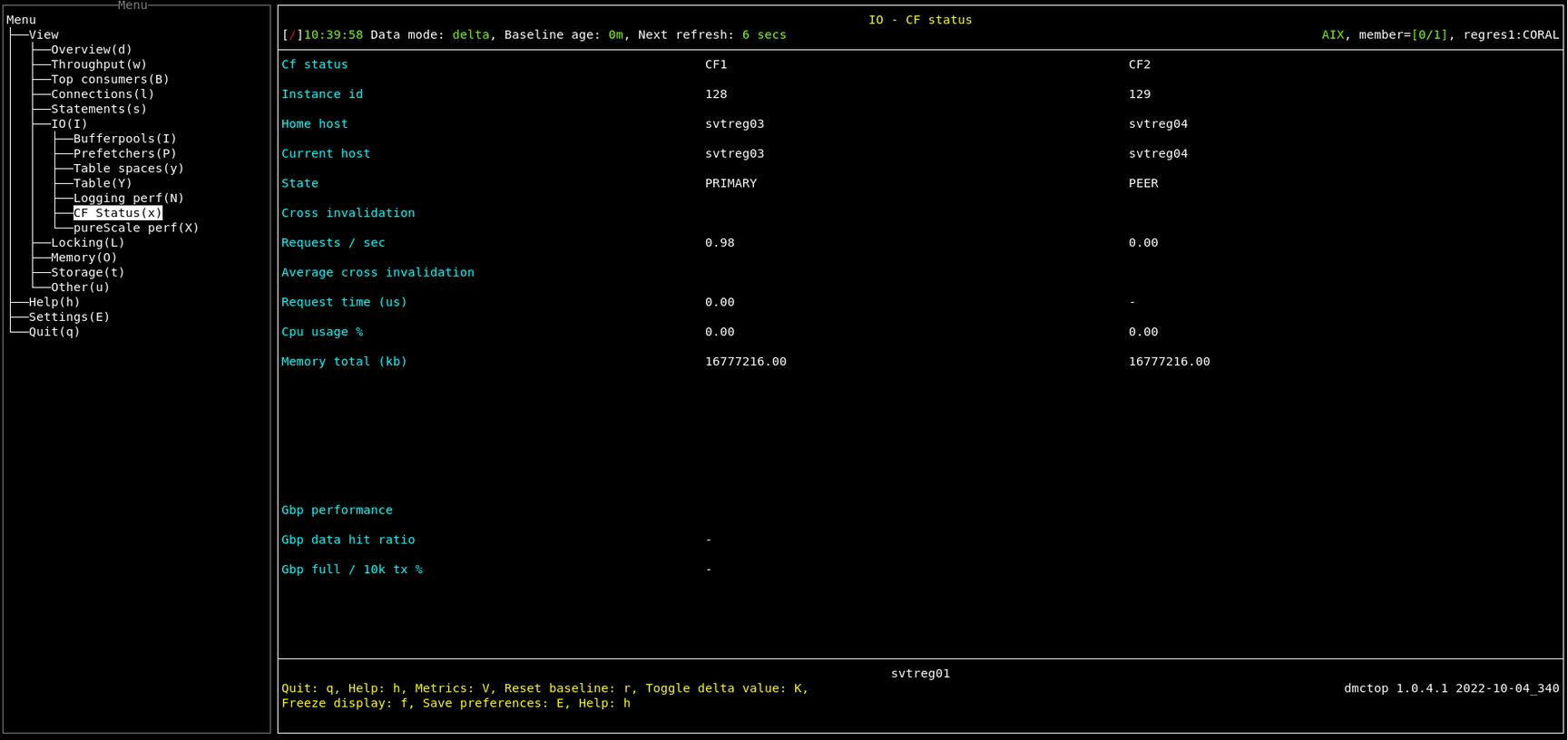Click 'Reset baseline: r' hint
This screenshot has width=1568, height=740.
(x=567, y=688)
